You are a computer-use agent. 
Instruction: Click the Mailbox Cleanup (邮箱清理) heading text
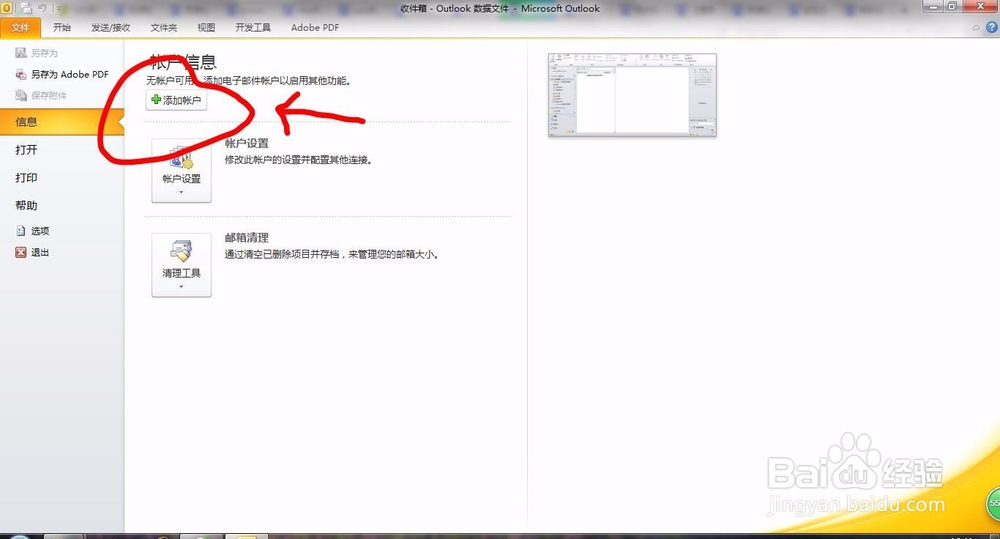[246, 238]
